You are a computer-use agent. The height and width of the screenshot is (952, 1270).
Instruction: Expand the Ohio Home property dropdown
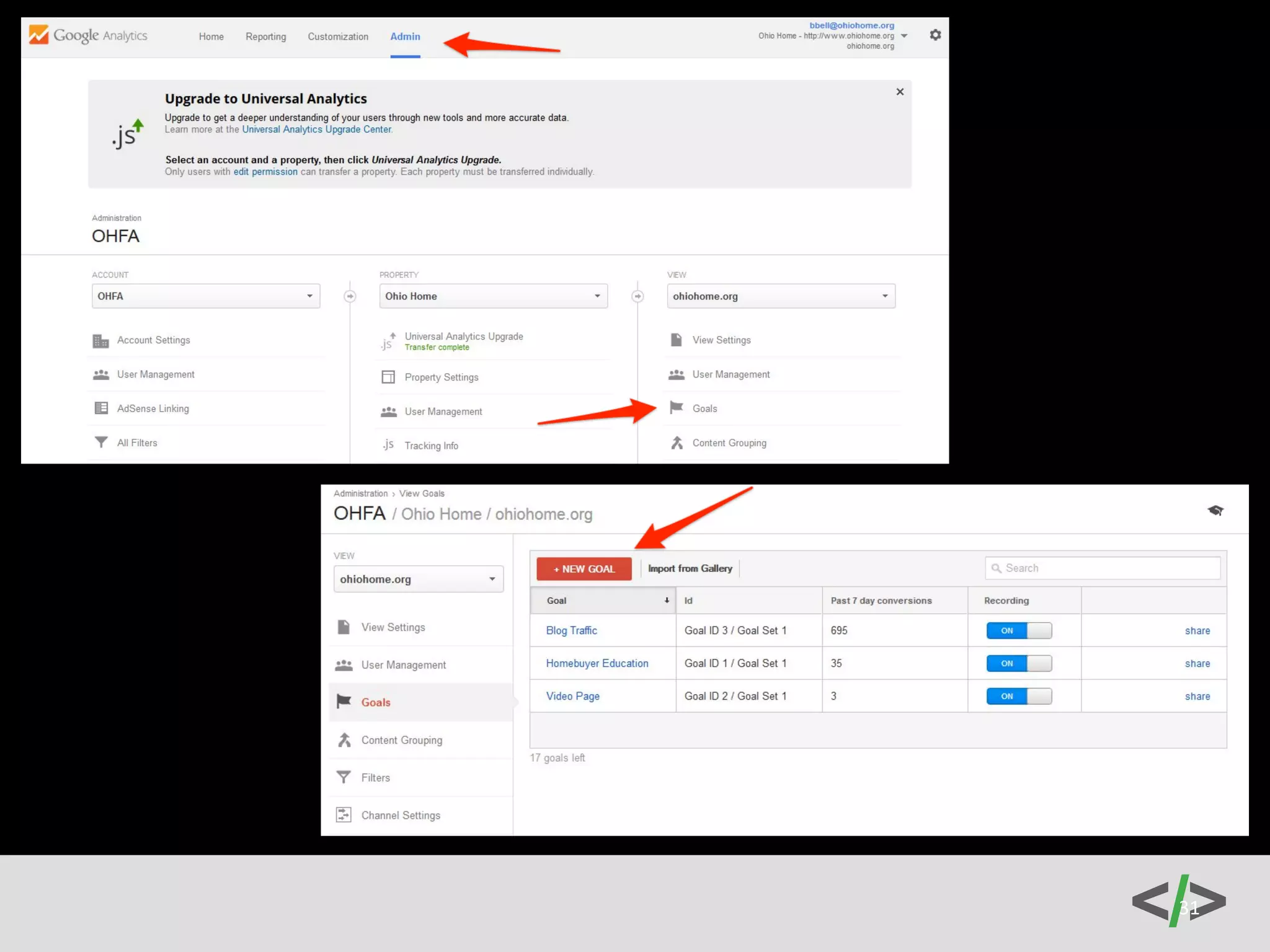pos(493,296)
